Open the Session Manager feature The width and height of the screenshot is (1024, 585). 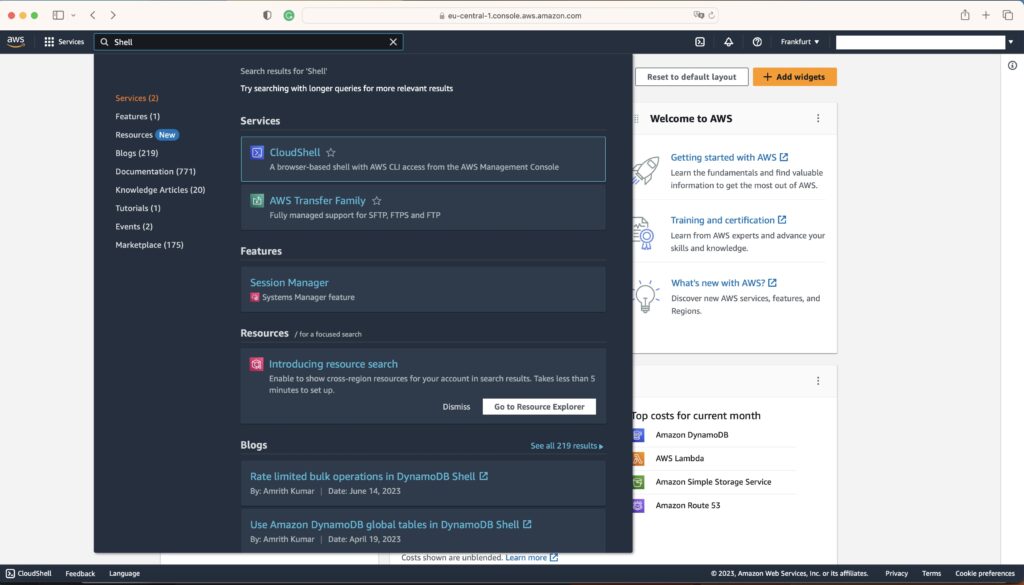(289, 282)
